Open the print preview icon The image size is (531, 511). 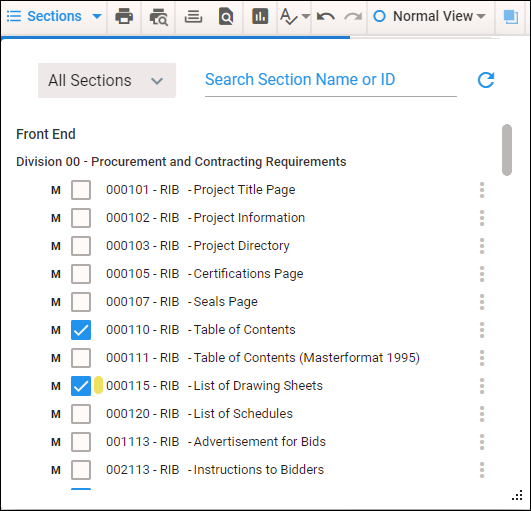(158, 17)
